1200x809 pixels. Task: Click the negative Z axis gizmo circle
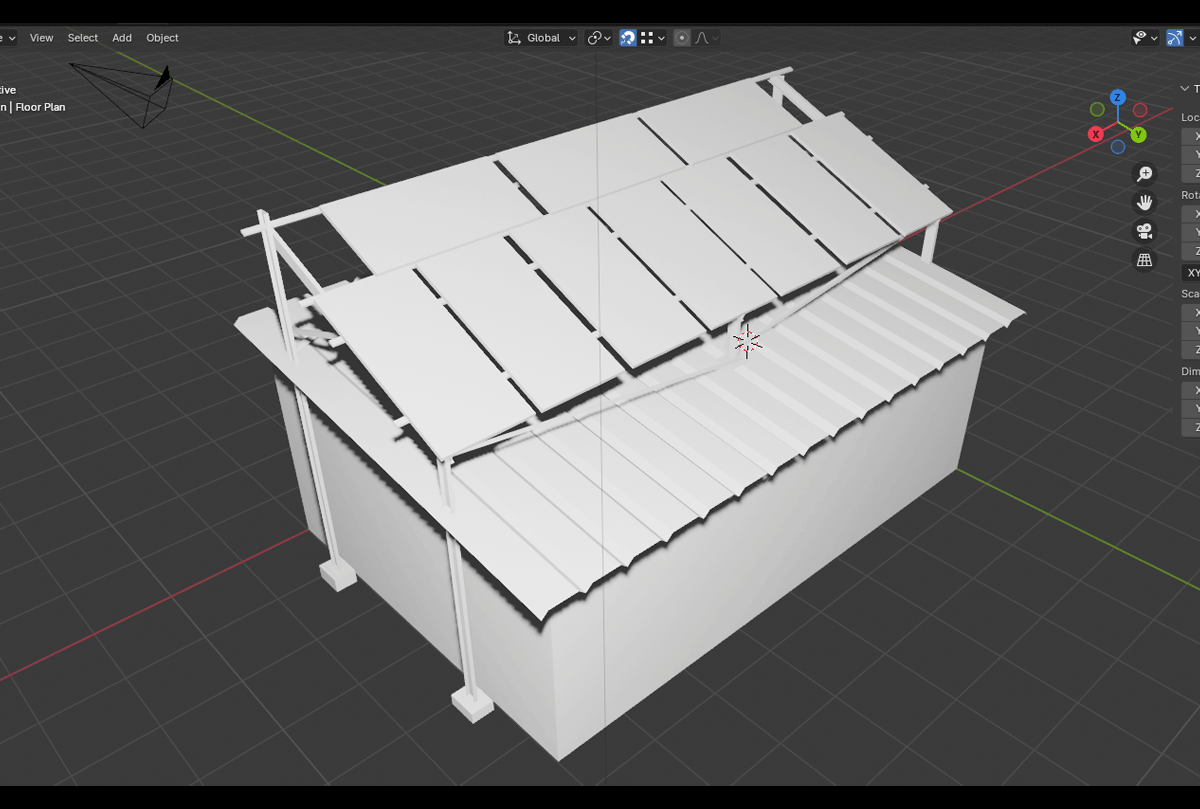[1118, 147]
